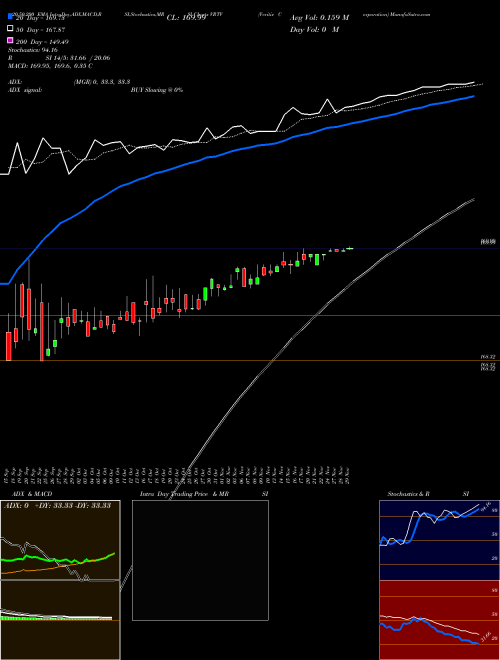Click the 'Avg Vol: 0.159 M' text
500x660 pixels.
319,18
